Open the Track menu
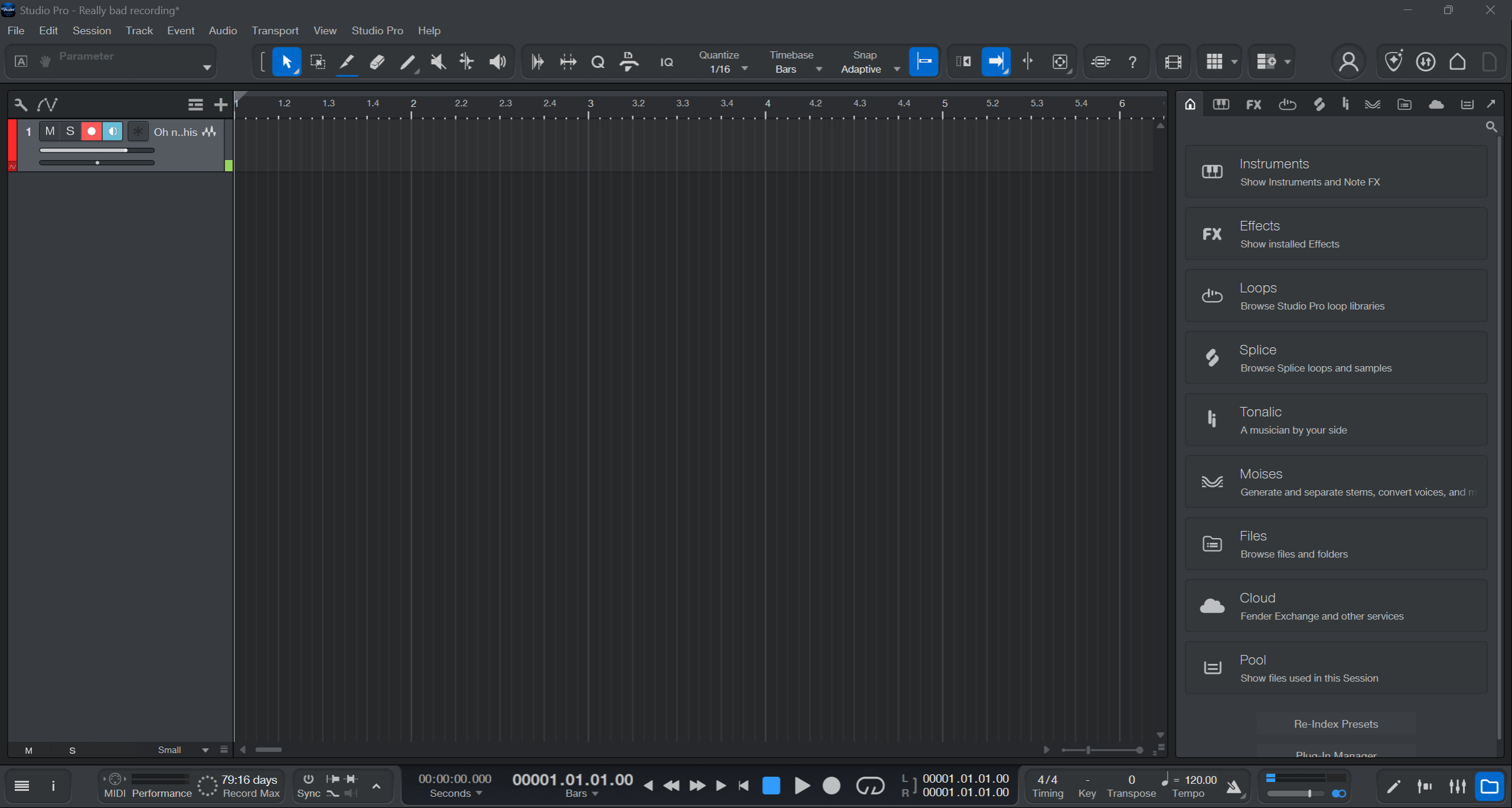Viewport: 1512px width, 808px height. (139, 31)
